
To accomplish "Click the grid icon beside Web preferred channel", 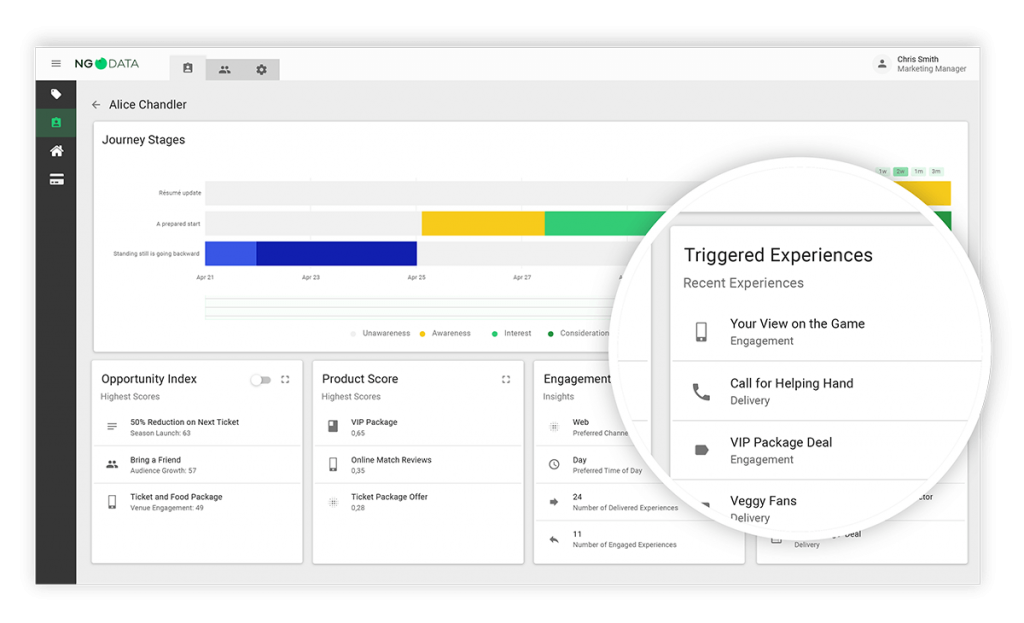I will 554,427.
